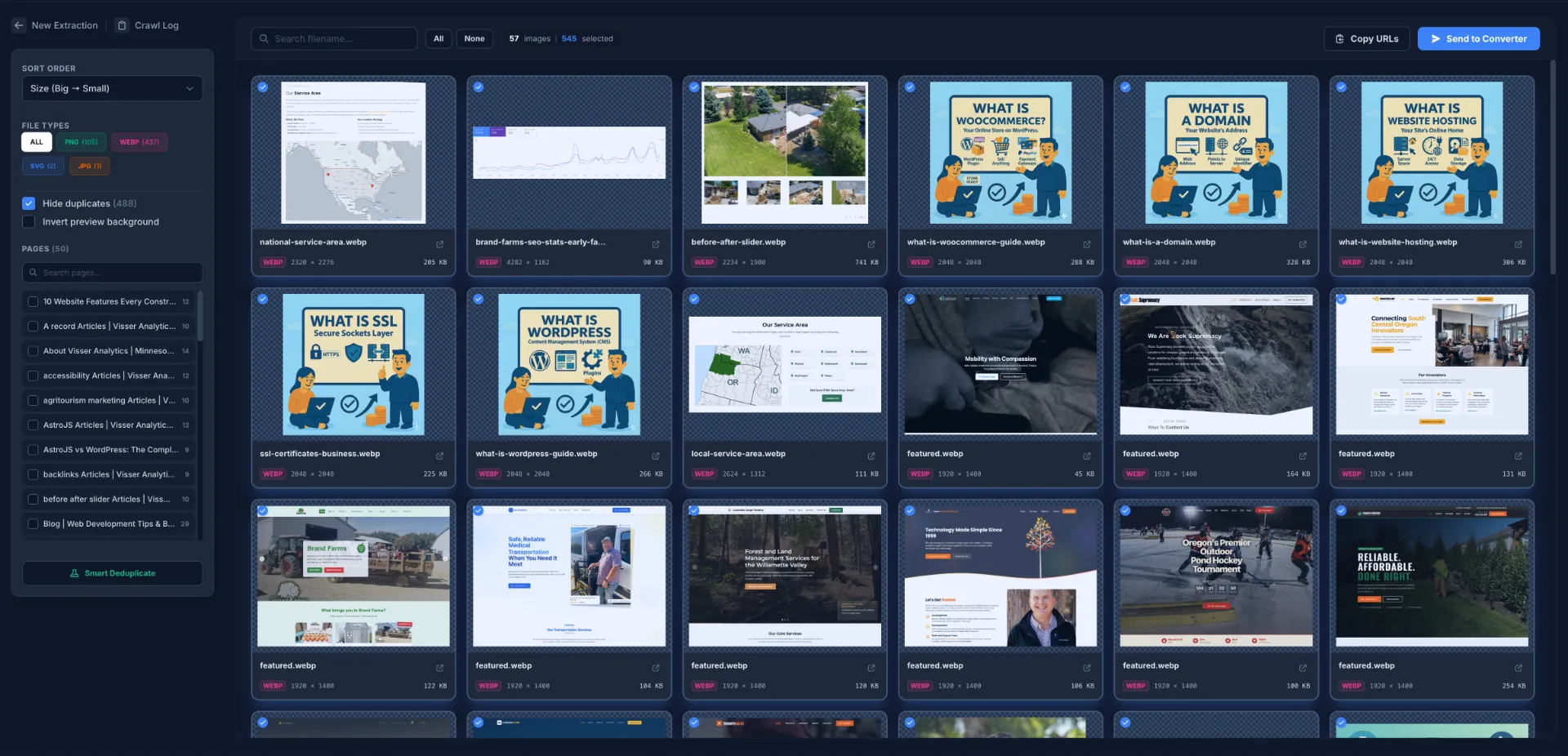This screenshot has width=1568, height=756.
Task: Filter file types by PNG (105)
Action: (81, 142)
